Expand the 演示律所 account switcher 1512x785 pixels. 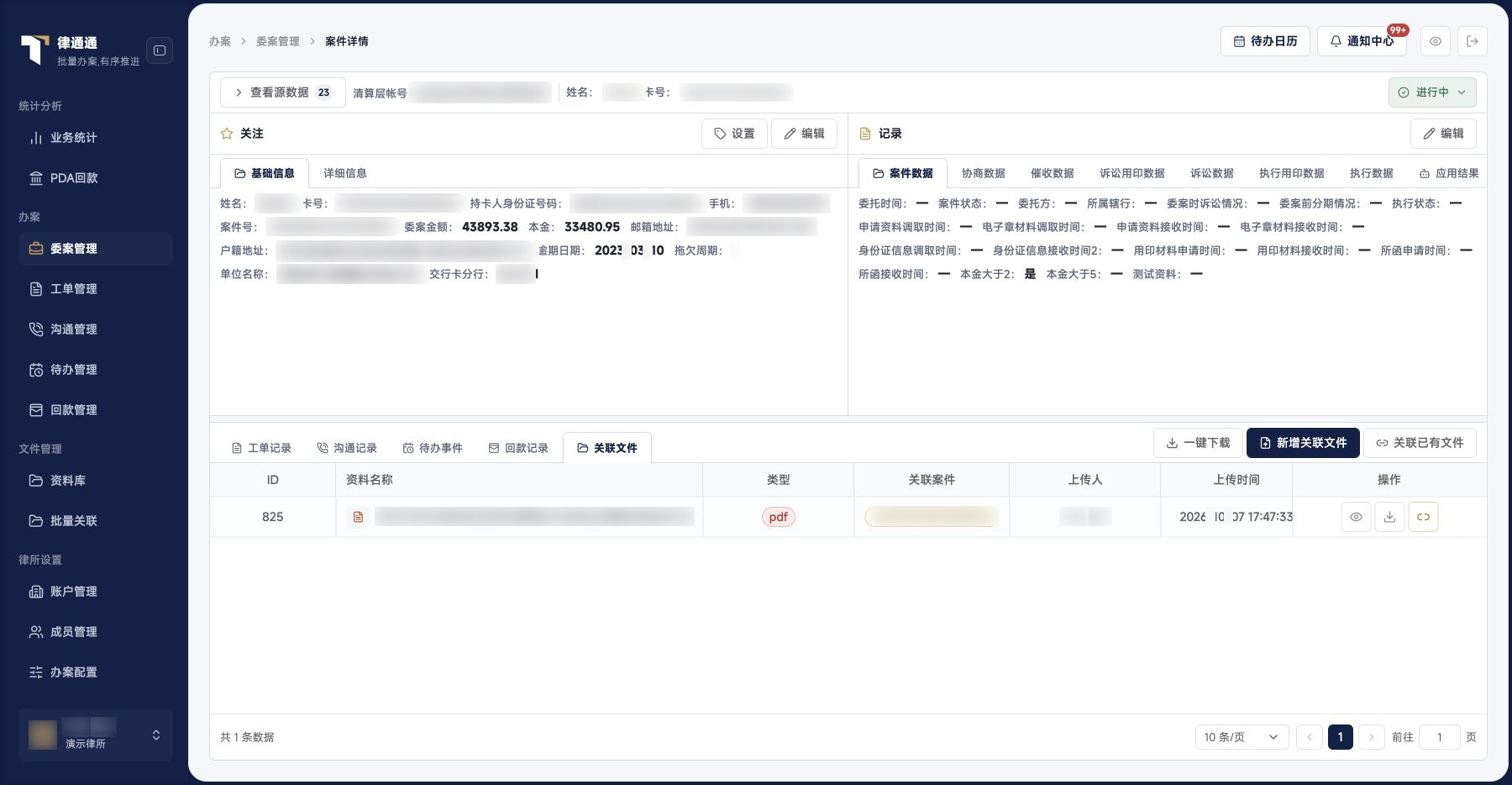click(x=96, y=735)
